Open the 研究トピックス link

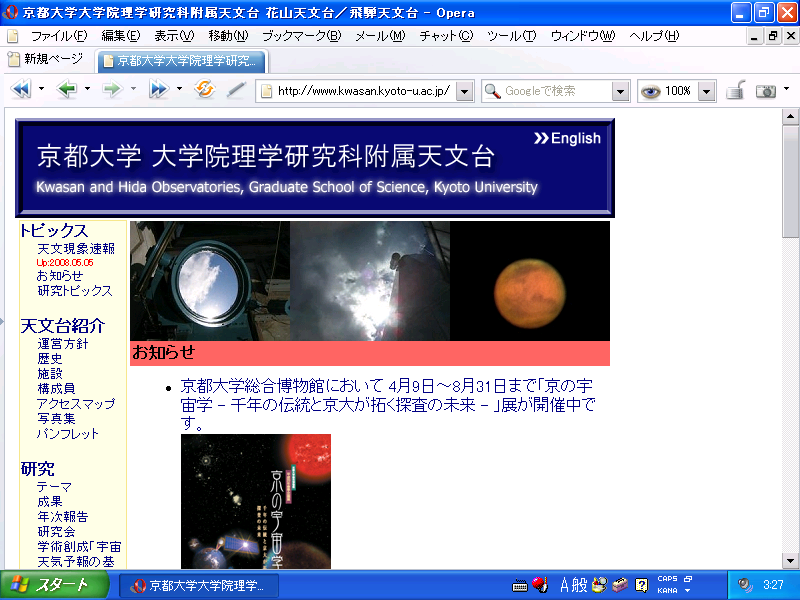point(74,290)
